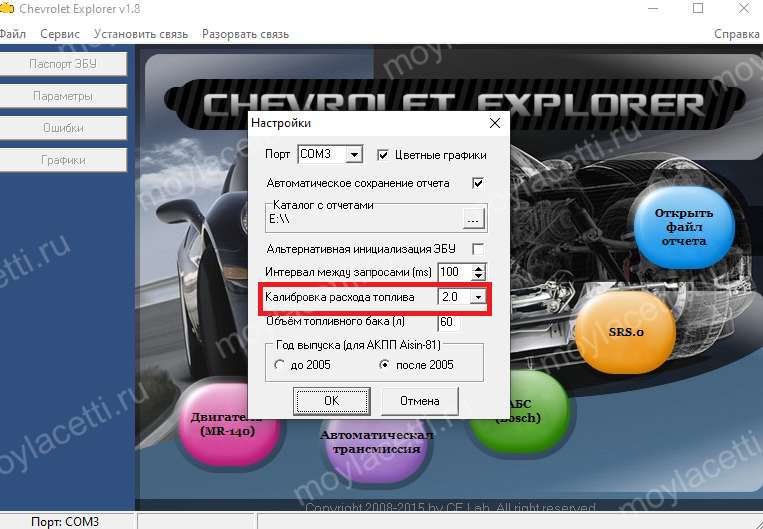This screenshot has height=529, width=763.
Task: Open the Справка menu
Action: tap(737, 34)
